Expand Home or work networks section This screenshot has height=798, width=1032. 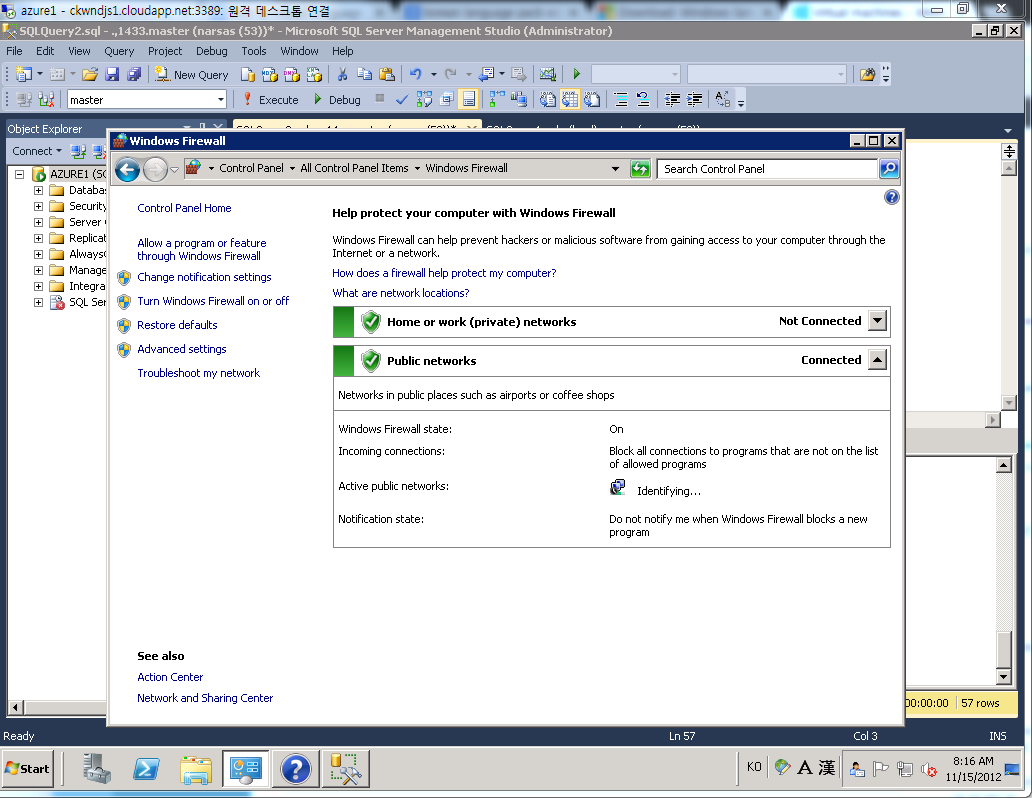(x=877, y=321)
